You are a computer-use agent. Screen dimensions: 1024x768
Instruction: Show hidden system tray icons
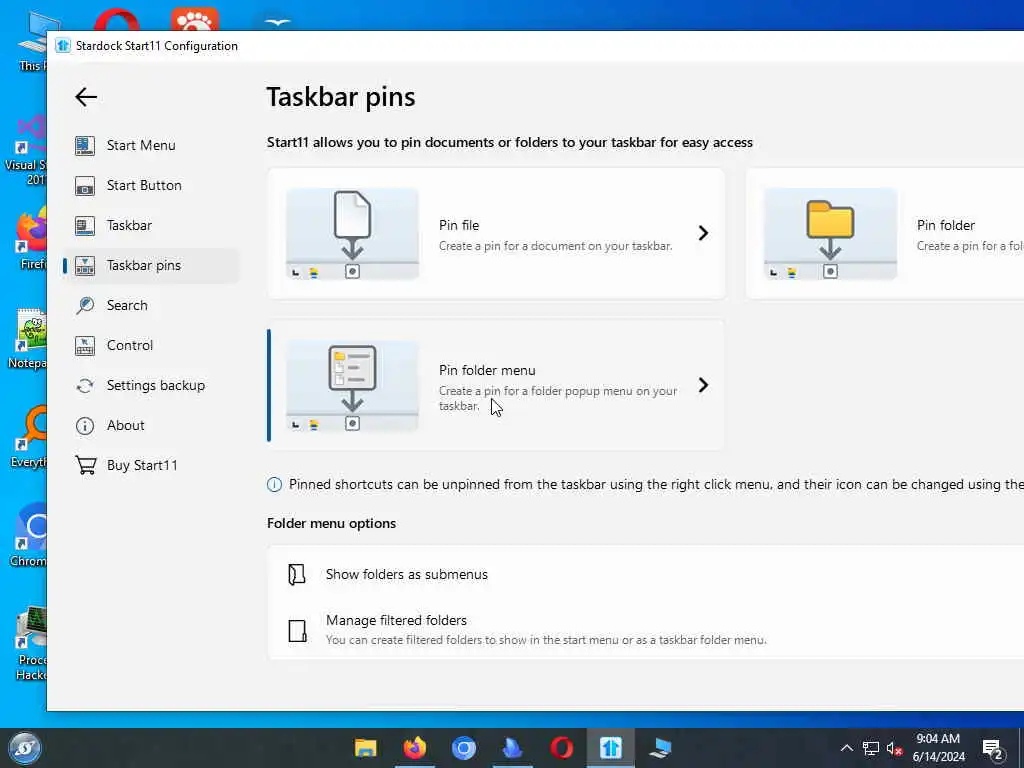click(x=846, y=748)
